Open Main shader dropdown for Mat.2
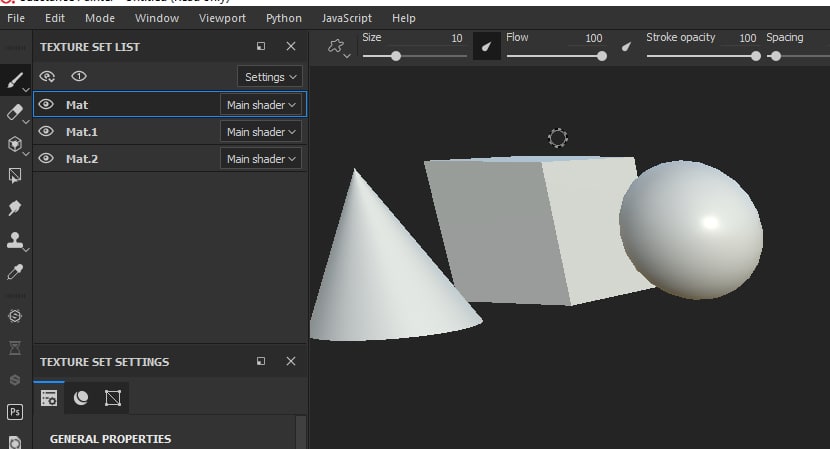Viewport: 830px width, 449px height. point(261,159)
